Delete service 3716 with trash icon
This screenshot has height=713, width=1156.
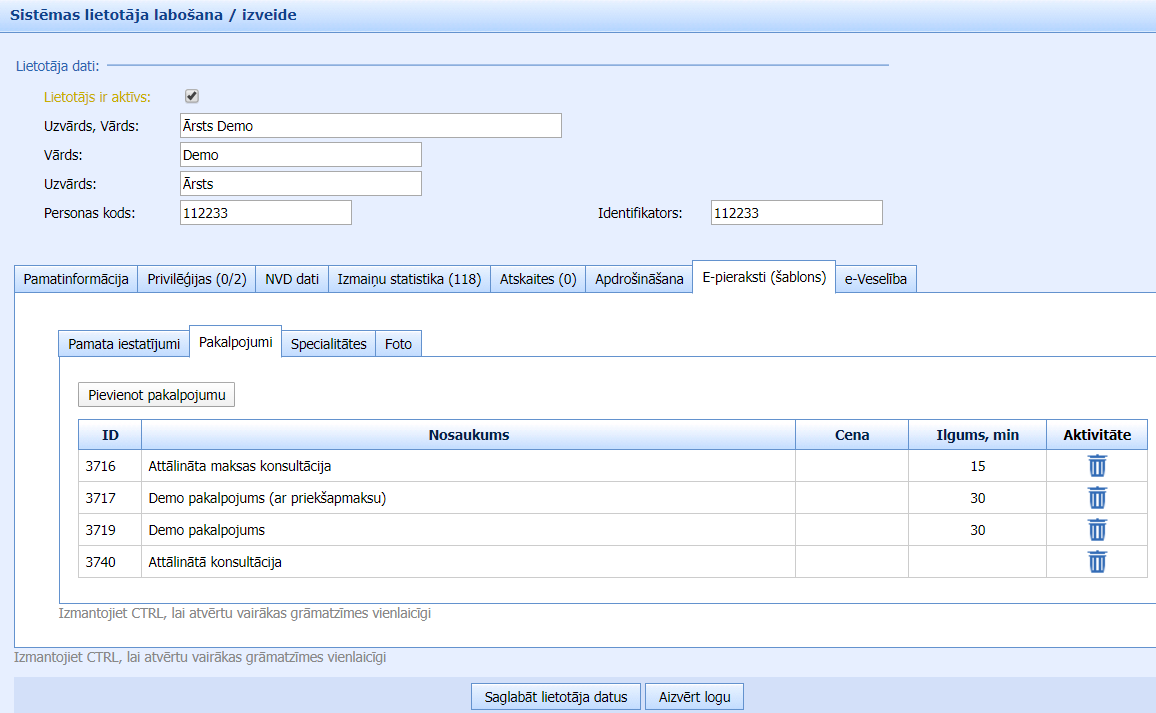coord(1097,466)
